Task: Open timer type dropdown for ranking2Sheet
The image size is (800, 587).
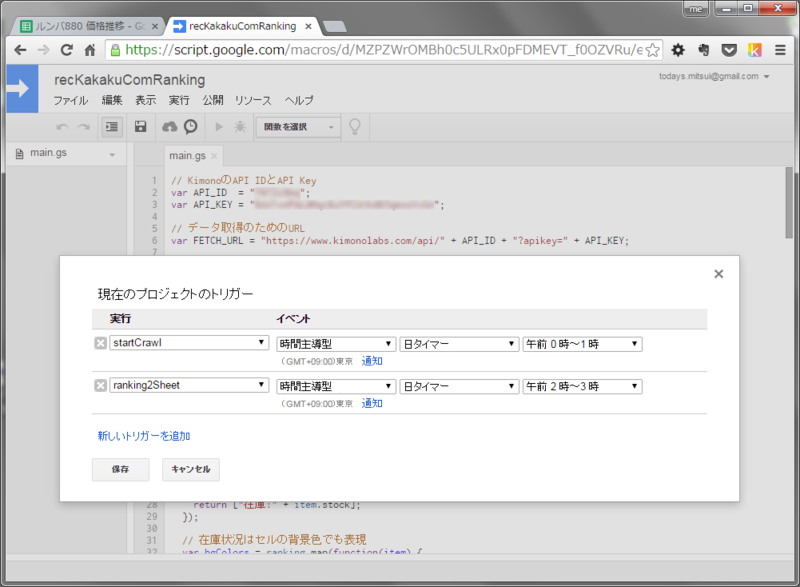Action: [459, 387]
